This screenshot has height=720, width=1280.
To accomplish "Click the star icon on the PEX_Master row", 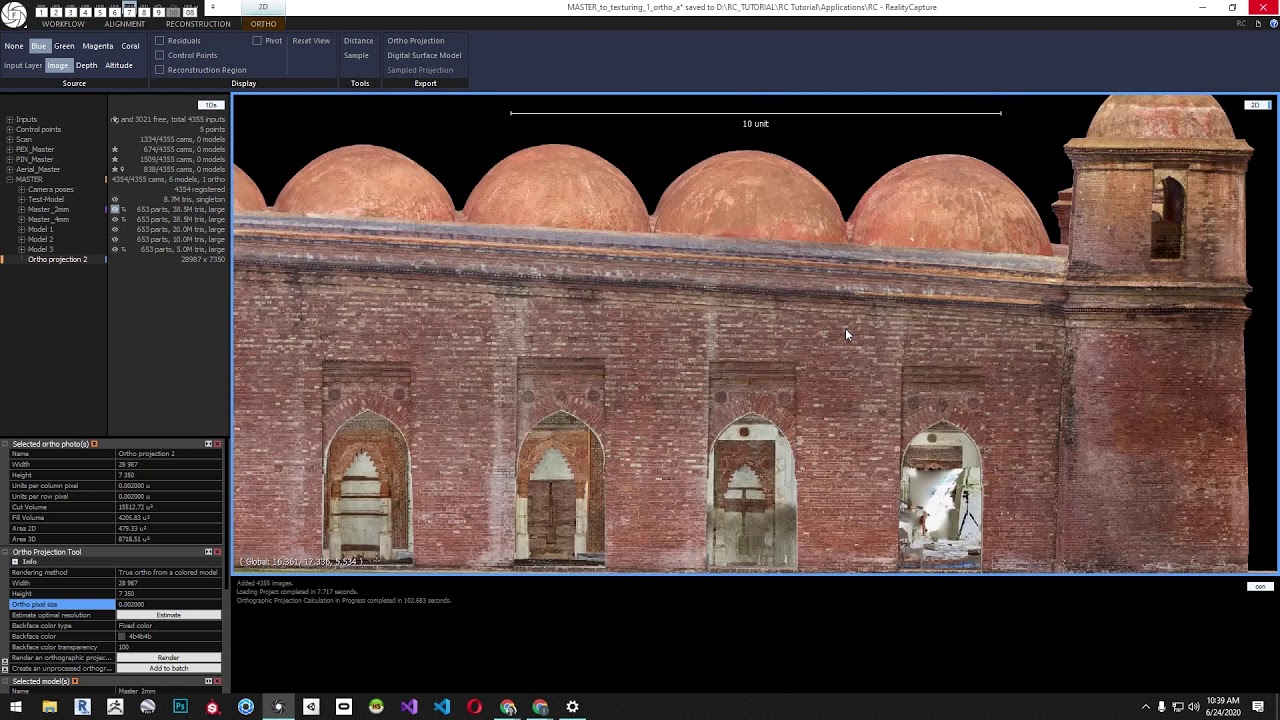I will (114, 149).
